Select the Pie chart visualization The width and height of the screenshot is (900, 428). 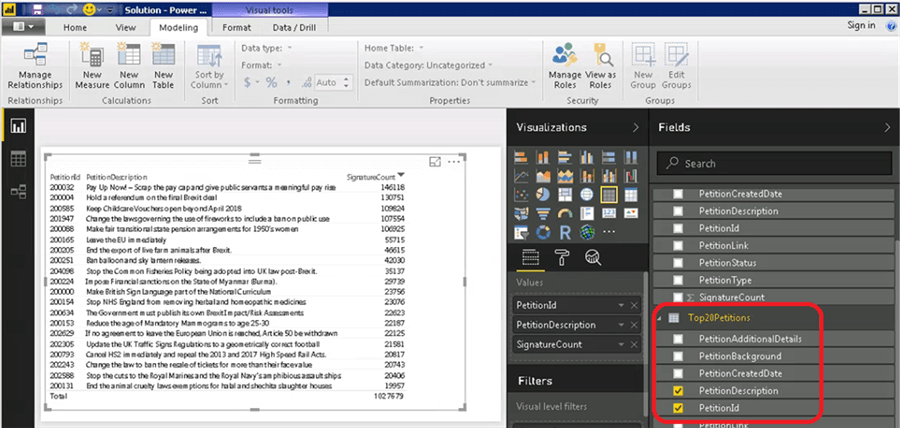[543, 195]
